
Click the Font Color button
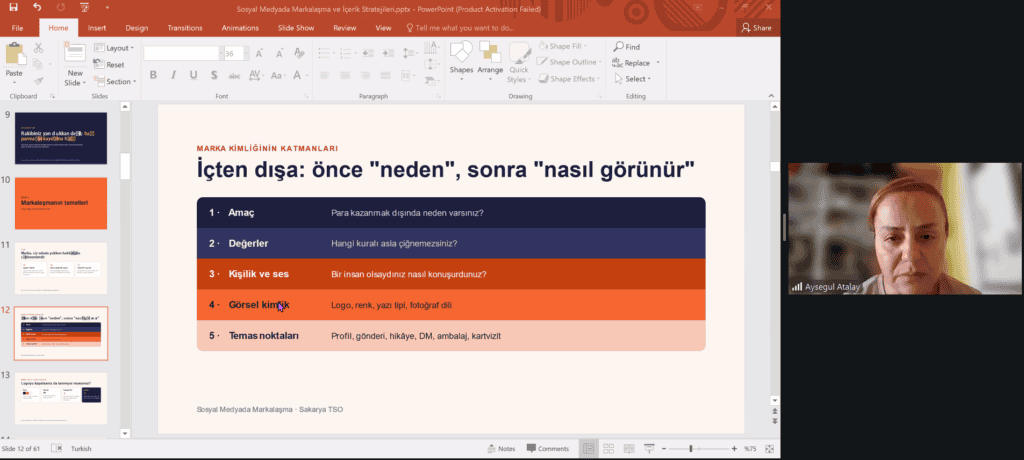click(297, 75)
